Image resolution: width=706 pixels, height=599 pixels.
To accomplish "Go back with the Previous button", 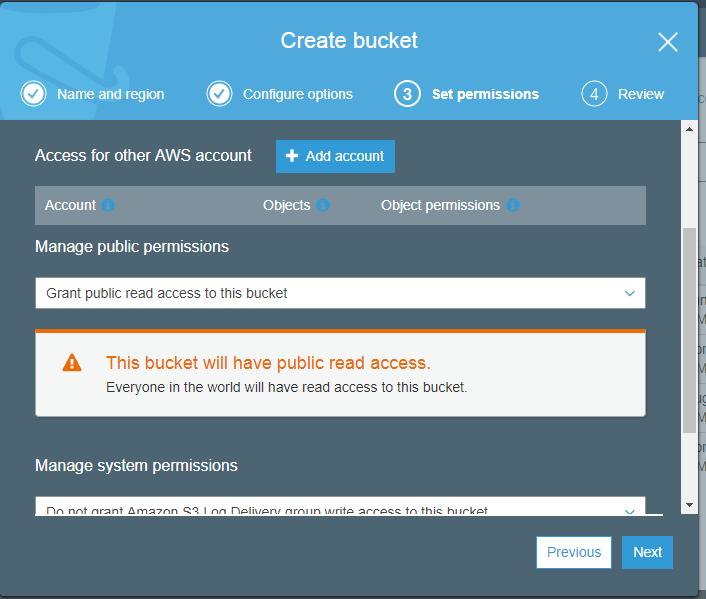I will (574, 552).
